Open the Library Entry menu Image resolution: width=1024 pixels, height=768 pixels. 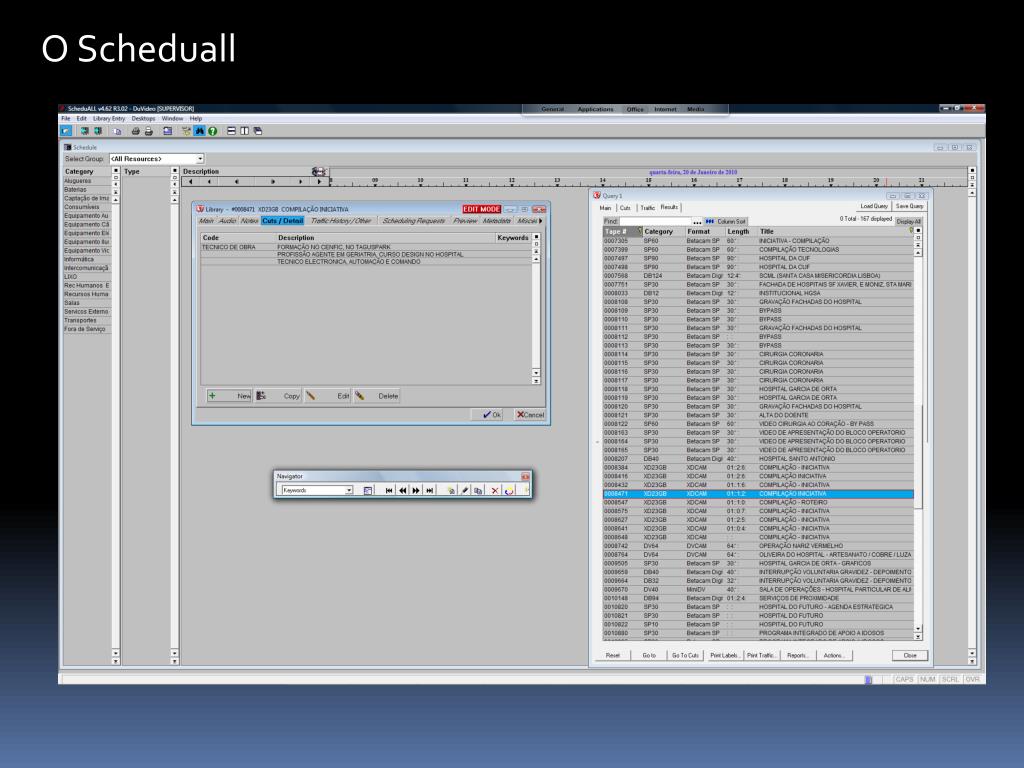(109, 119)
